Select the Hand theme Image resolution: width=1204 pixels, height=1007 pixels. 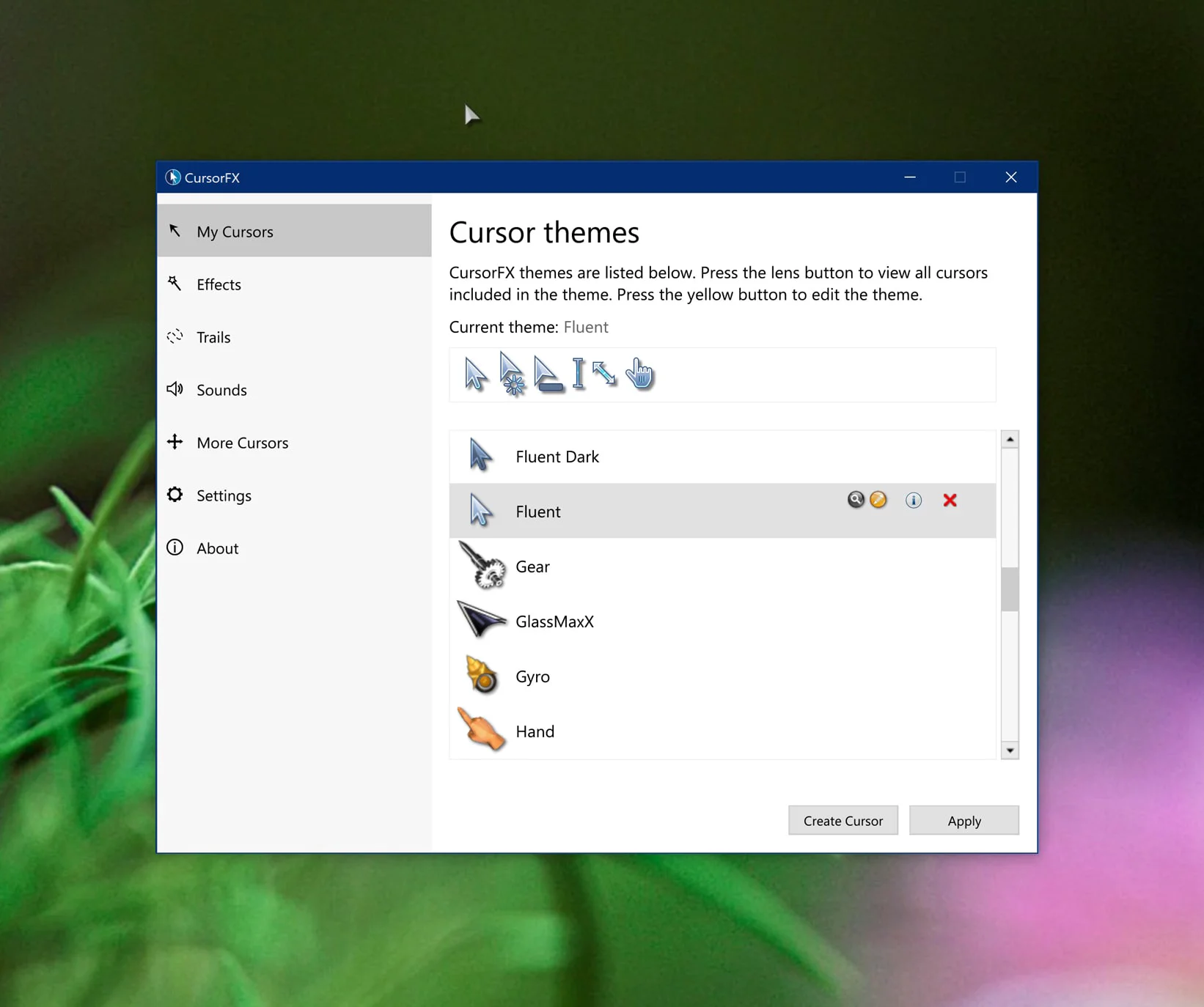[535, 731]
